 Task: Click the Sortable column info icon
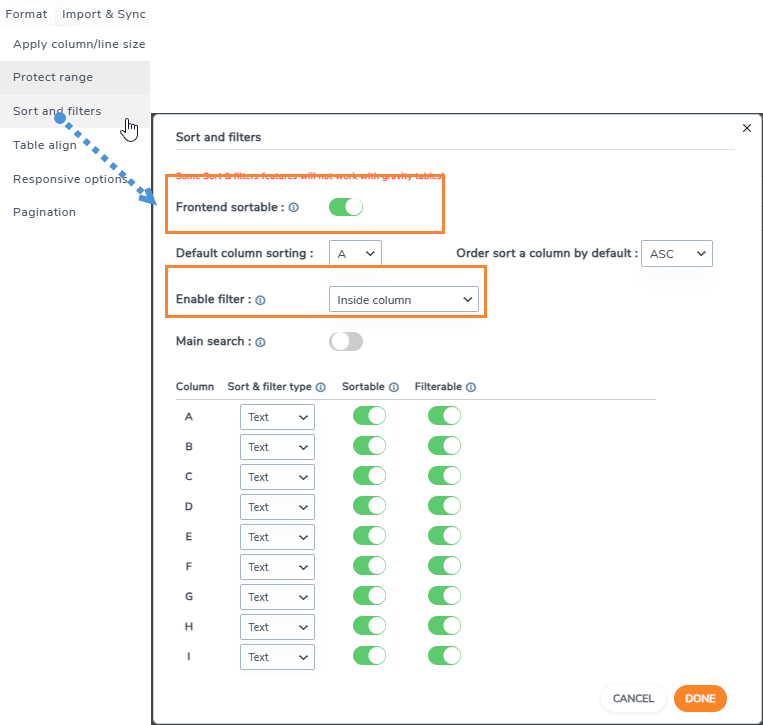394,387
